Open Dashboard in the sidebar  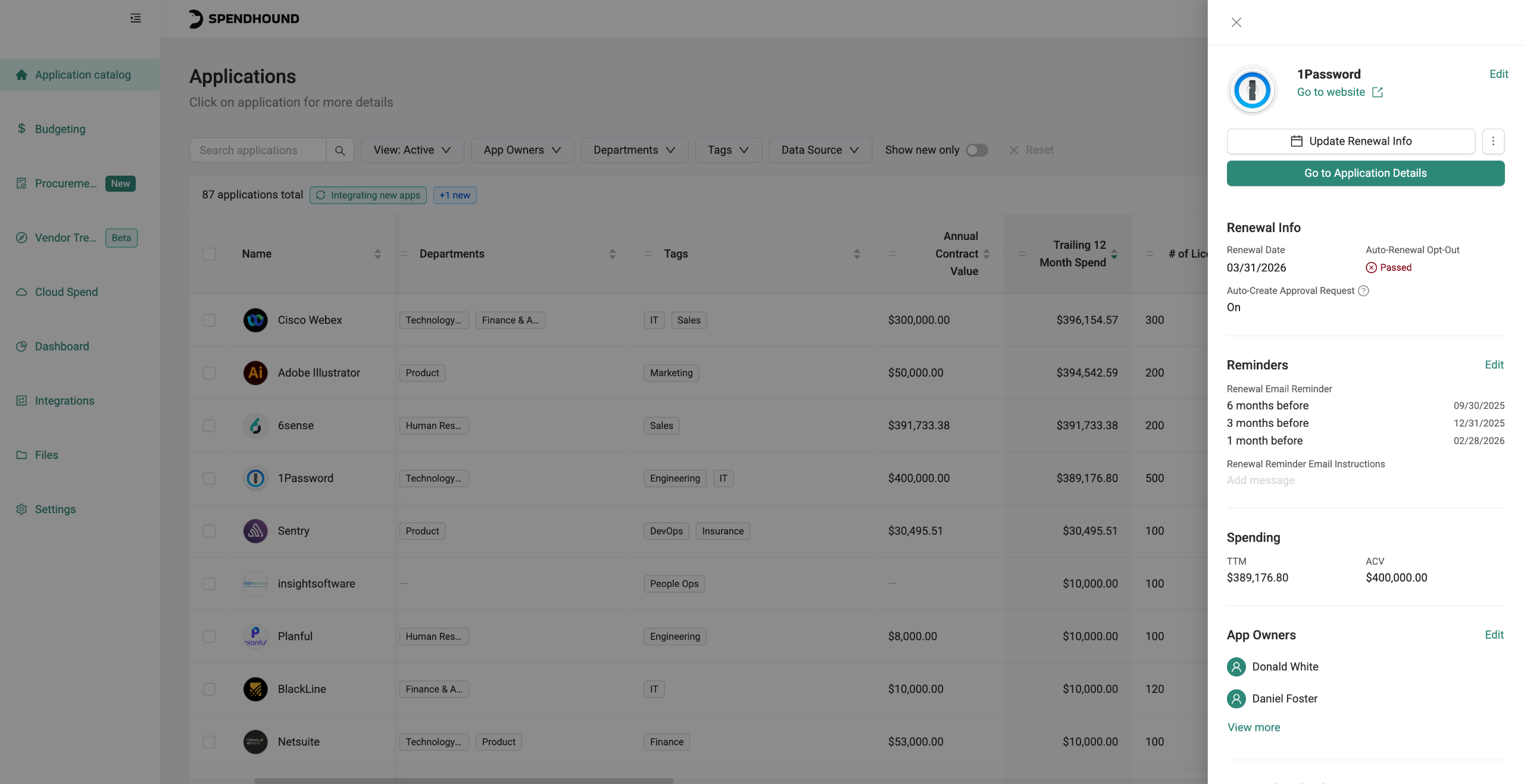pos(80,346)
